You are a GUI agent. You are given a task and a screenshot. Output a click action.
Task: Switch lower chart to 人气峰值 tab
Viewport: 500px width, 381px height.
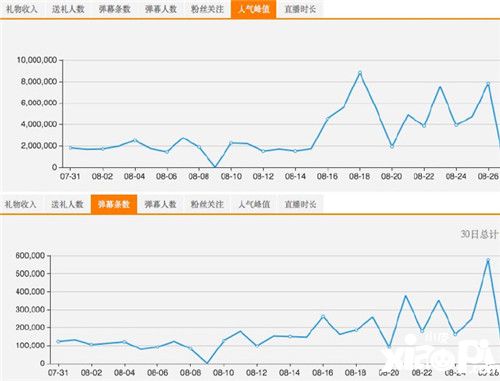click(254, 204)
